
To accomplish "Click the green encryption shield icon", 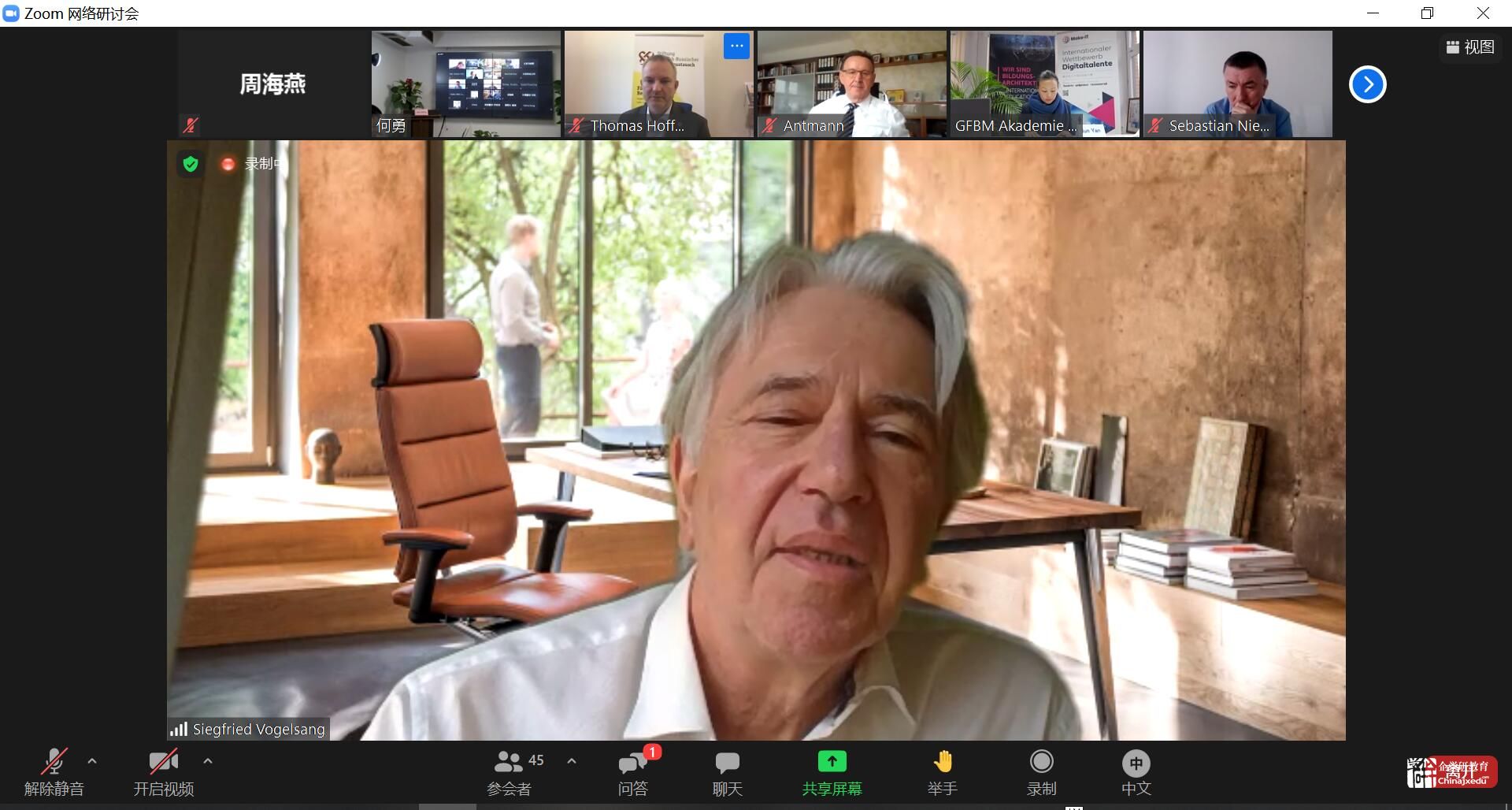I will click(191, 164).
